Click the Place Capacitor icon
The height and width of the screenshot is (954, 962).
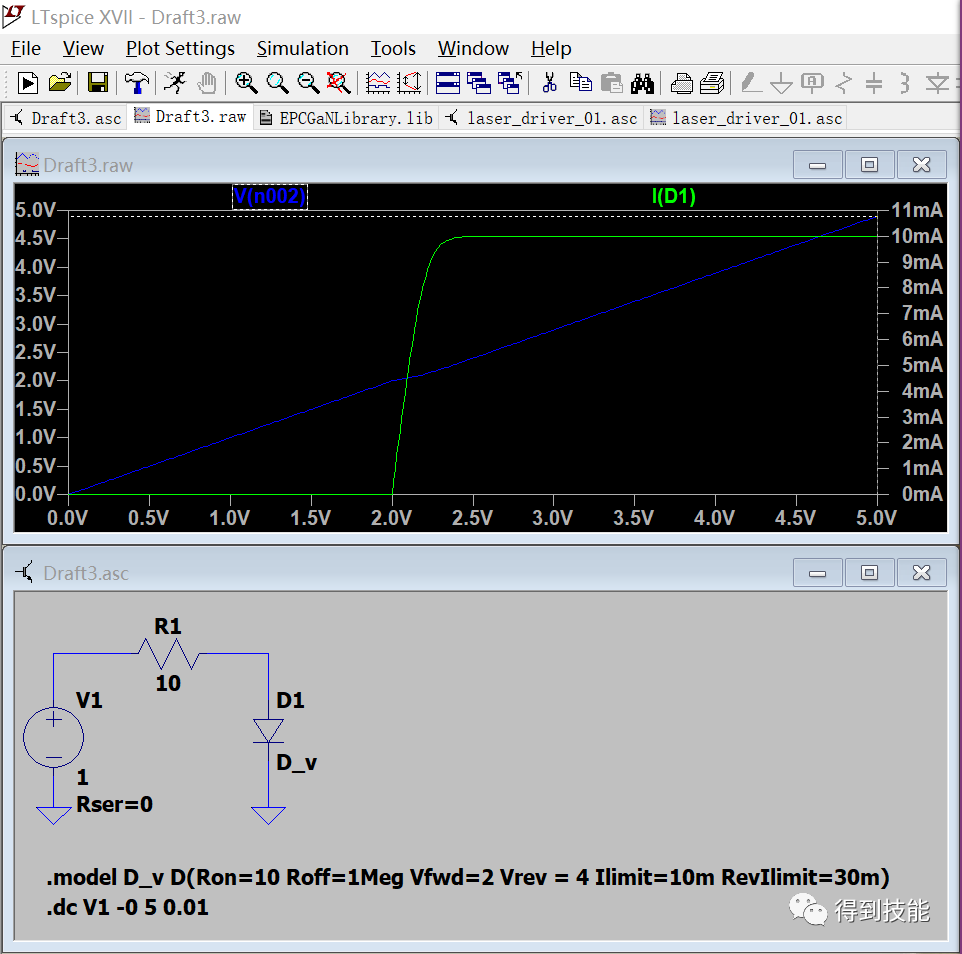click(x=874, y=82)
